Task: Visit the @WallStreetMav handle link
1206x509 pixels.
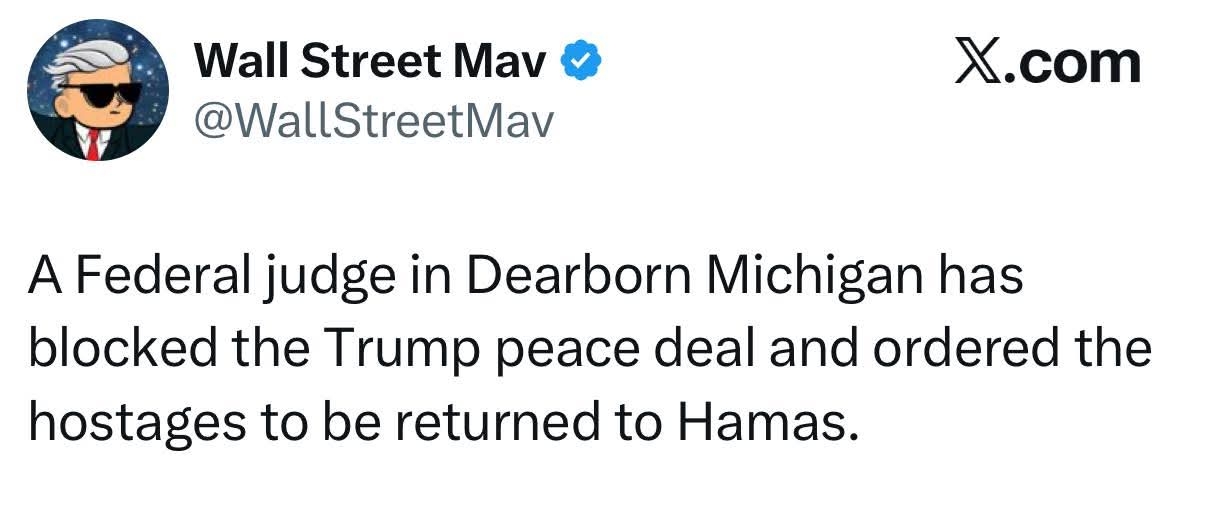Action: click(x=373, y=122)
